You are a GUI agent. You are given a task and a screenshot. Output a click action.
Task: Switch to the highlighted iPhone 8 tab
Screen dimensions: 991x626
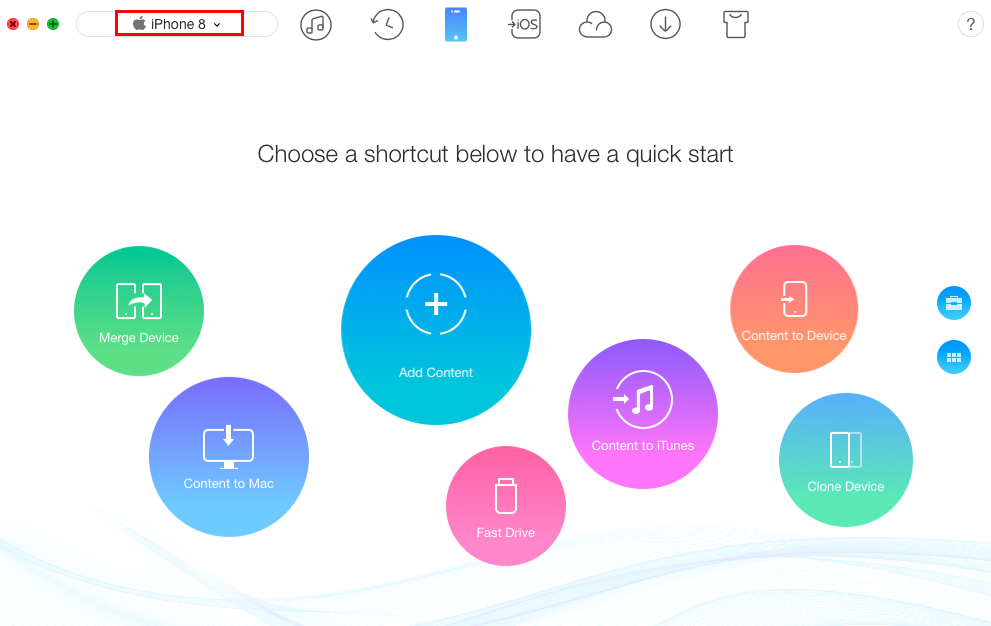click(x=178, y=24)
